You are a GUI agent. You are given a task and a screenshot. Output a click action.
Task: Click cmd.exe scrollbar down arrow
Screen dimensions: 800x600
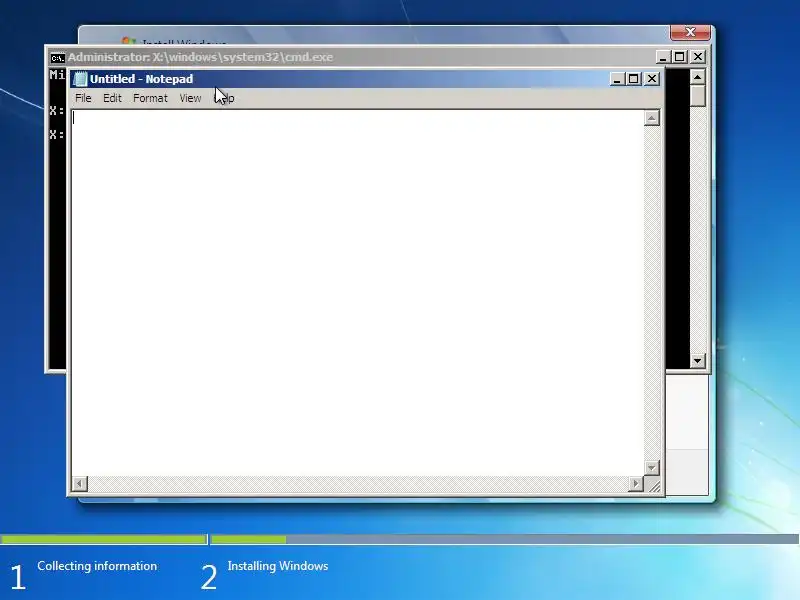coord(697,361)
